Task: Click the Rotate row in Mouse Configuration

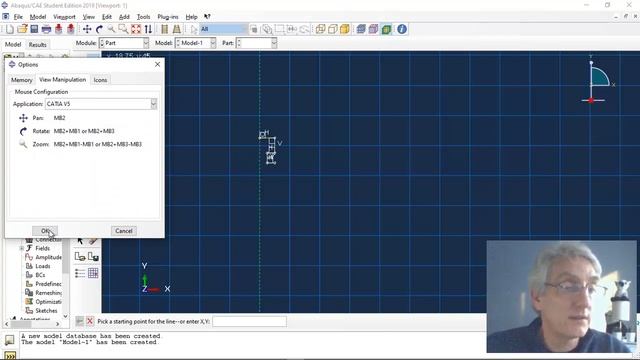Action: tap(67, 131)
